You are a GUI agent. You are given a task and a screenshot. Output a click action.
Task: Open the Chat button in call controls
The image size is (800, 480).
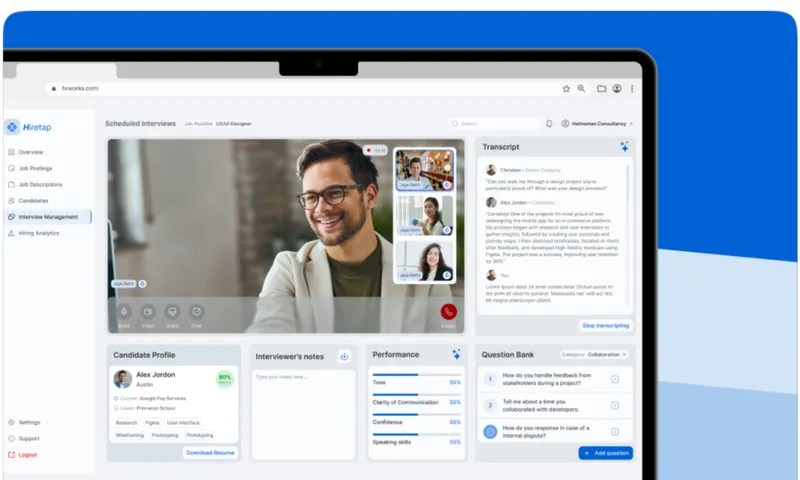point(196,312)
